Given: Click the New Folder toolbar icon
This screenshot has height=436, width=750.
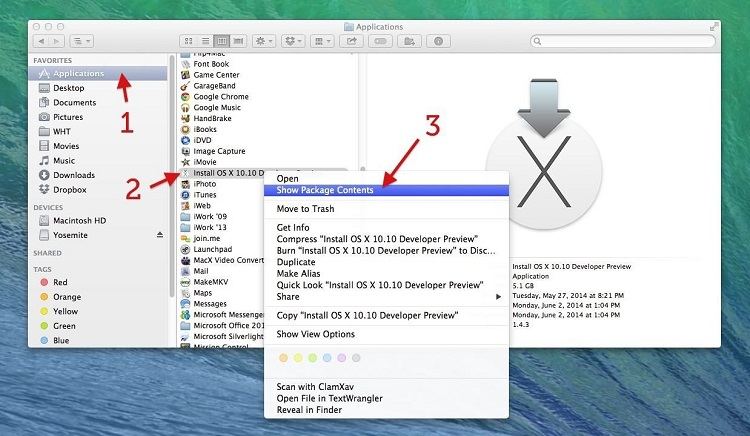Looking at the screenshot, I should point(409,41).
